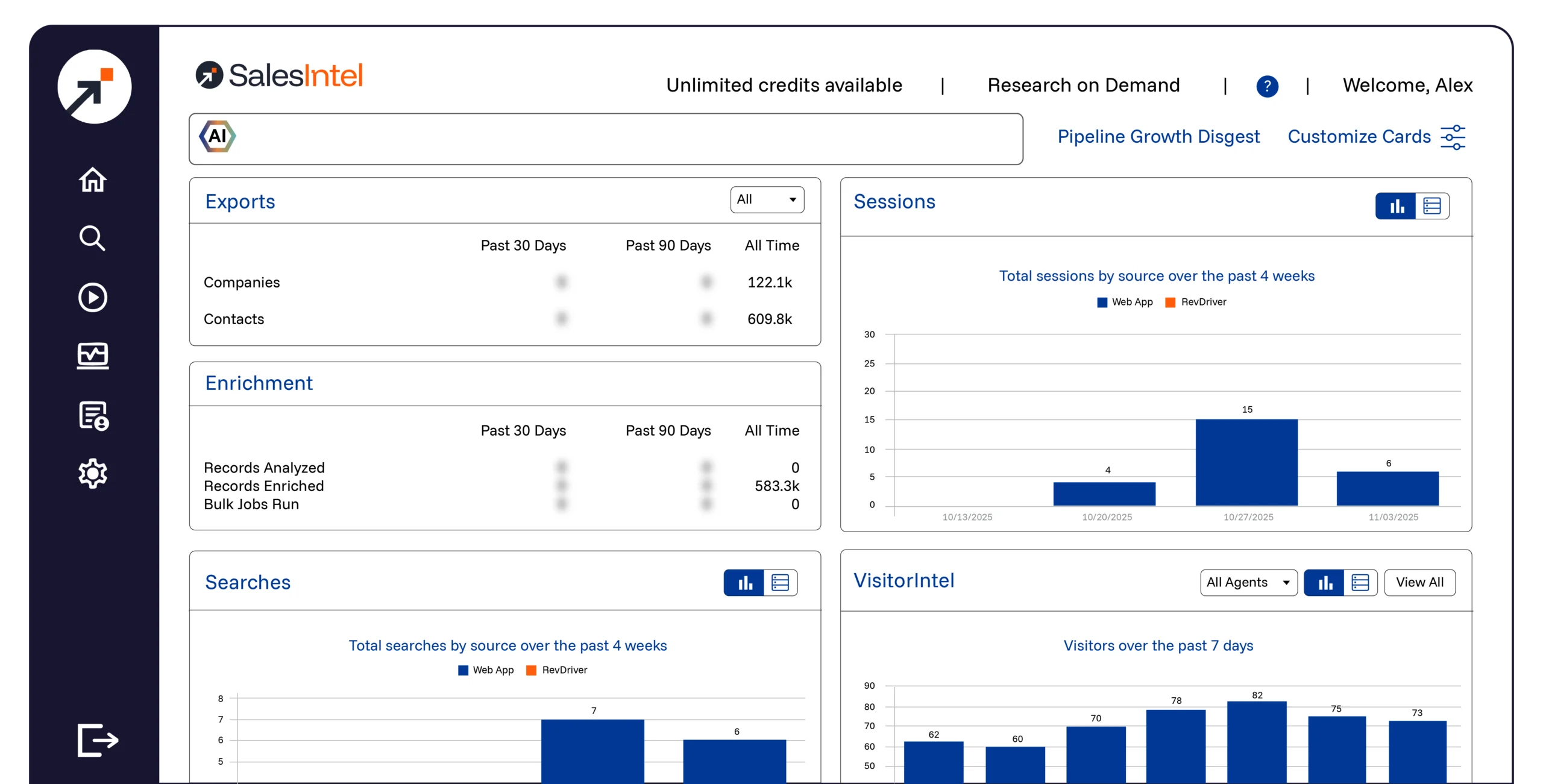Click the Exports card title

(240, 201)
